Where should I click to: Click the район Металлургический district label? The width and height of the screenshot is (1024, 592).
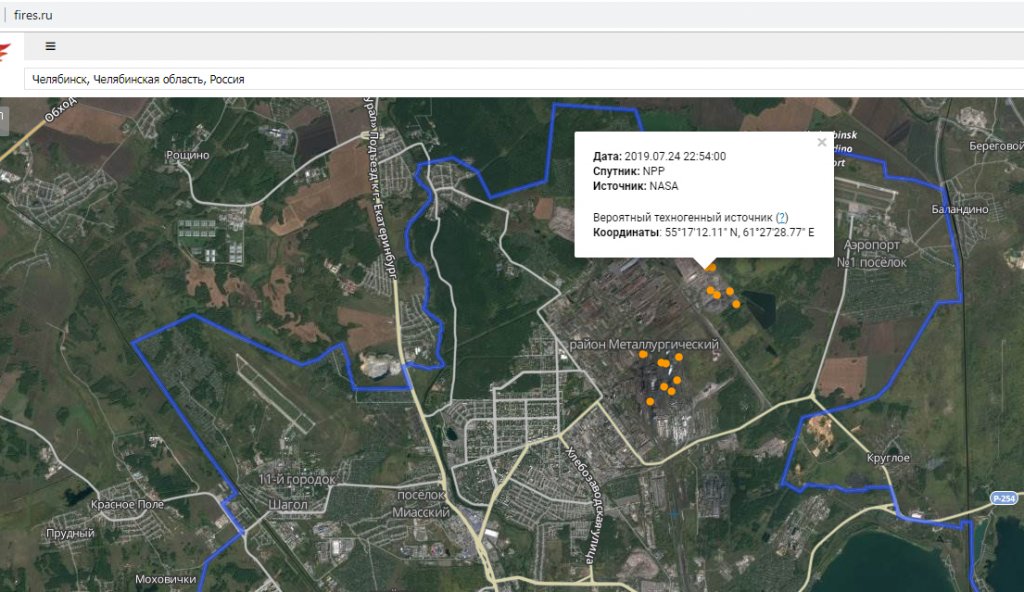[x=644, y=344]
